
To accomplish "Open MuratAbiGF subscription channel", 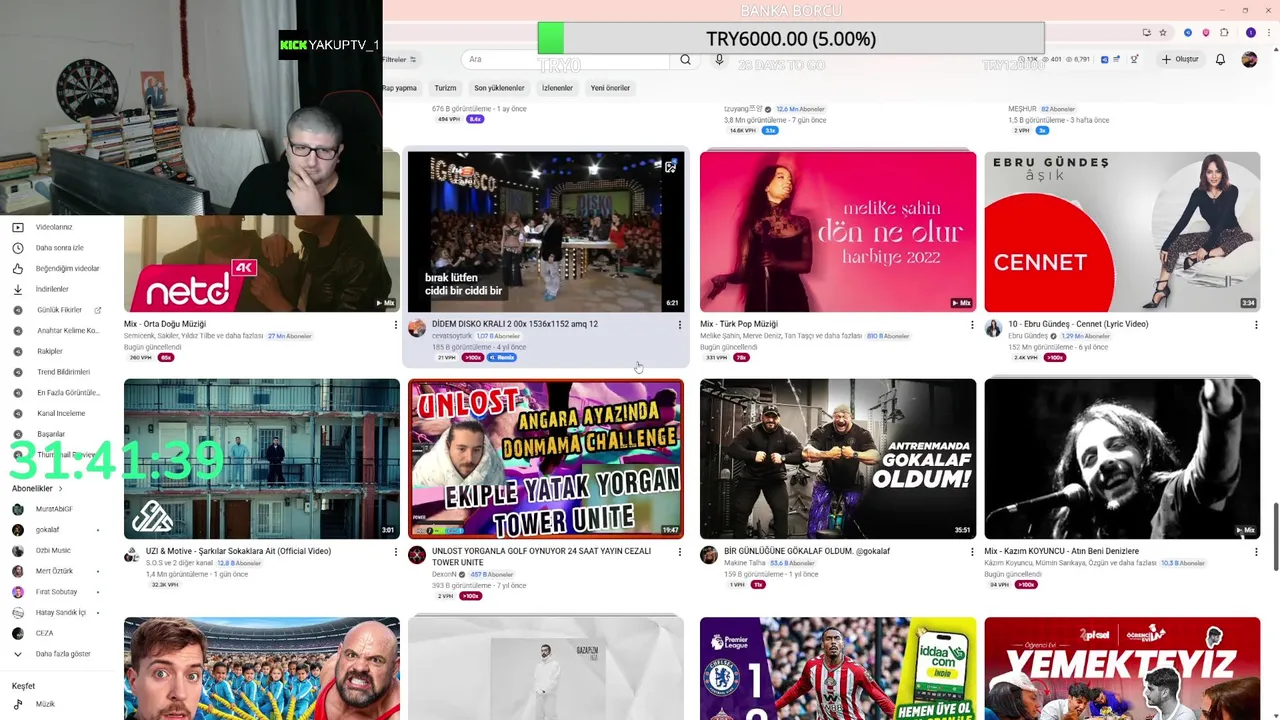I will click(55, 509).
